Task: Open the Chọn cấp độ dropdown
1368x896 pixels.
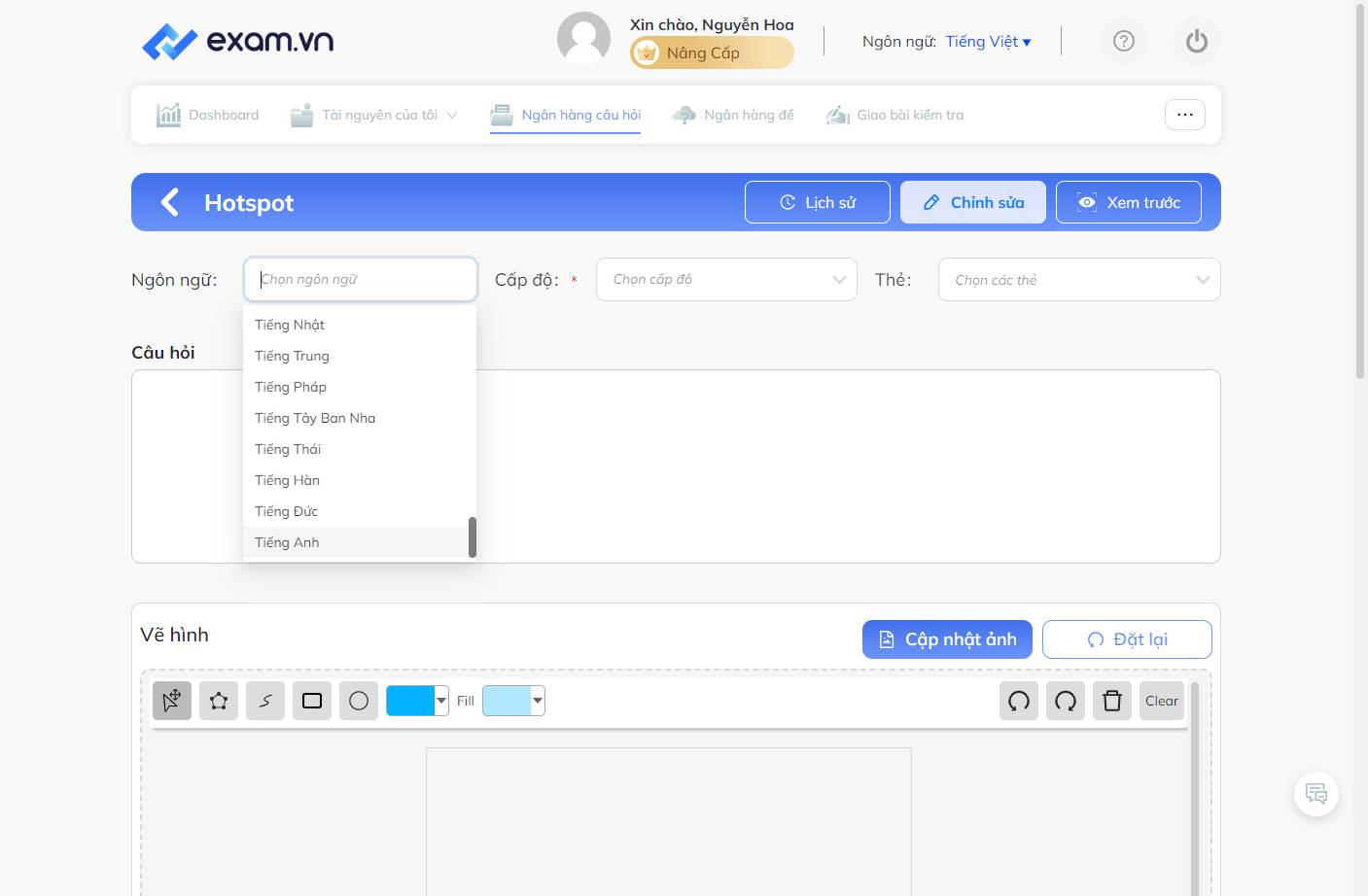Action: 726,280
